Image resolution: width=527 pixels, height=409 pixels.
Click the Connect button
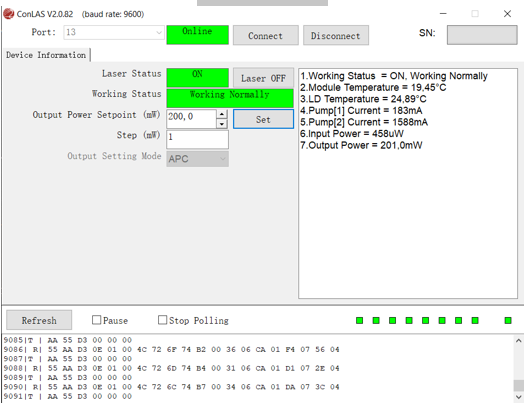click(266, 35)
